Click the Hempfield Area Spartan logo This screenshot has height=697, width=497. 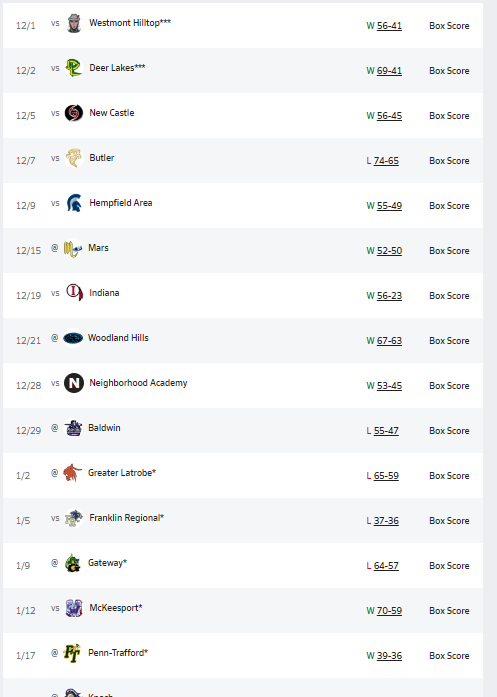coord(74,203)
